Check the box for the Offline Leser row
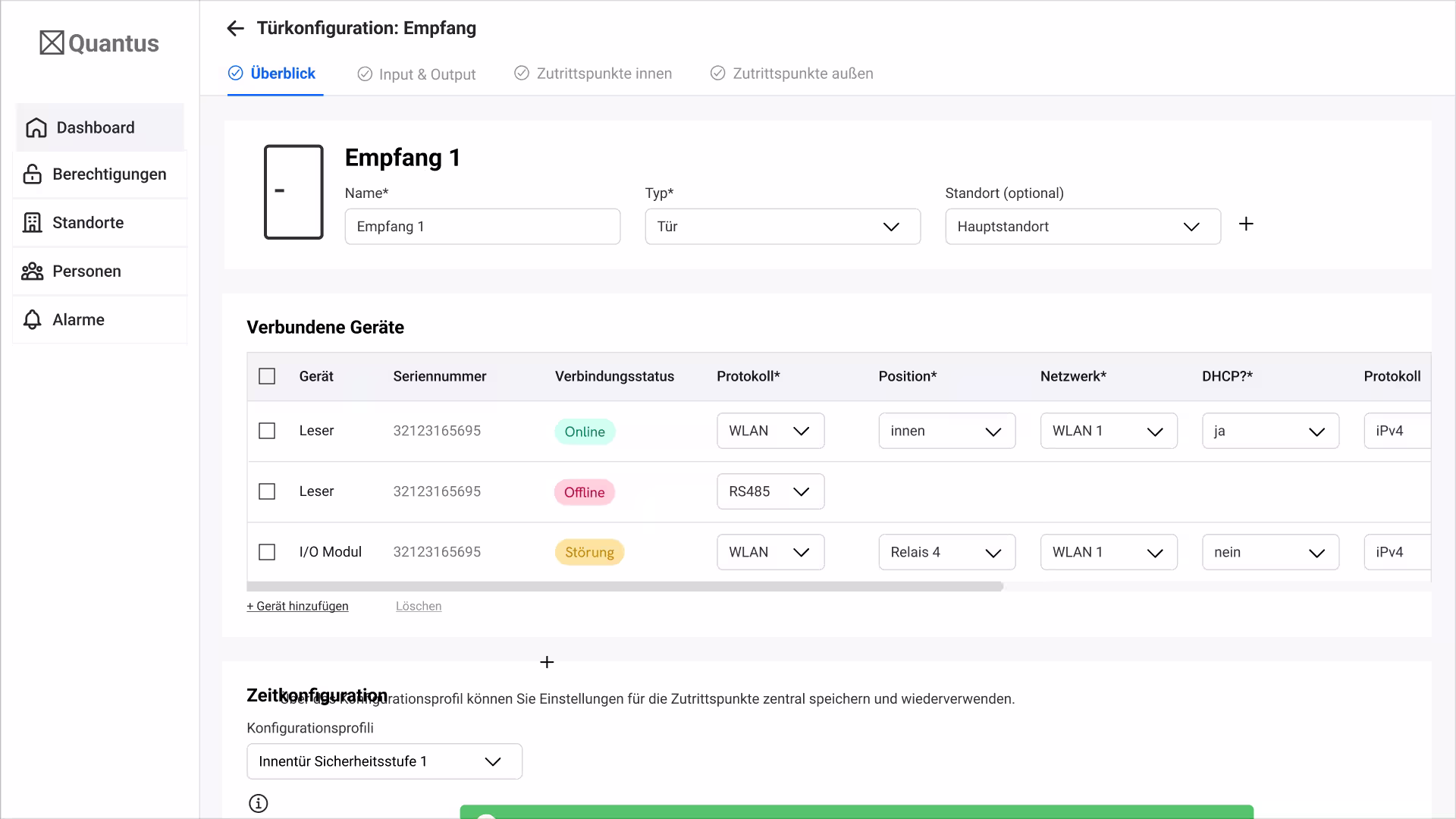This screenshot has width=1456, height=819. (x=267, y=491)
